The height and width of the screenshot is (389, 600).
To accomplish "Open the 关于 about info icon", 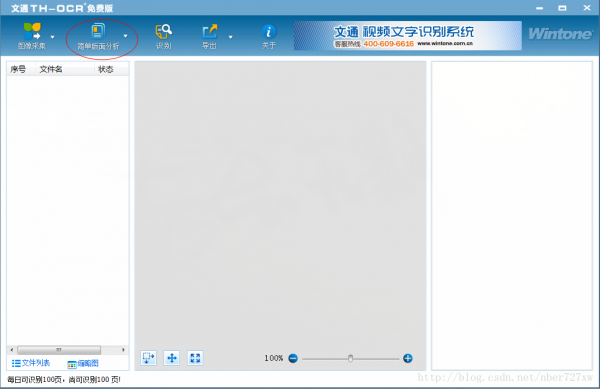I will click(x=269, y=32).
